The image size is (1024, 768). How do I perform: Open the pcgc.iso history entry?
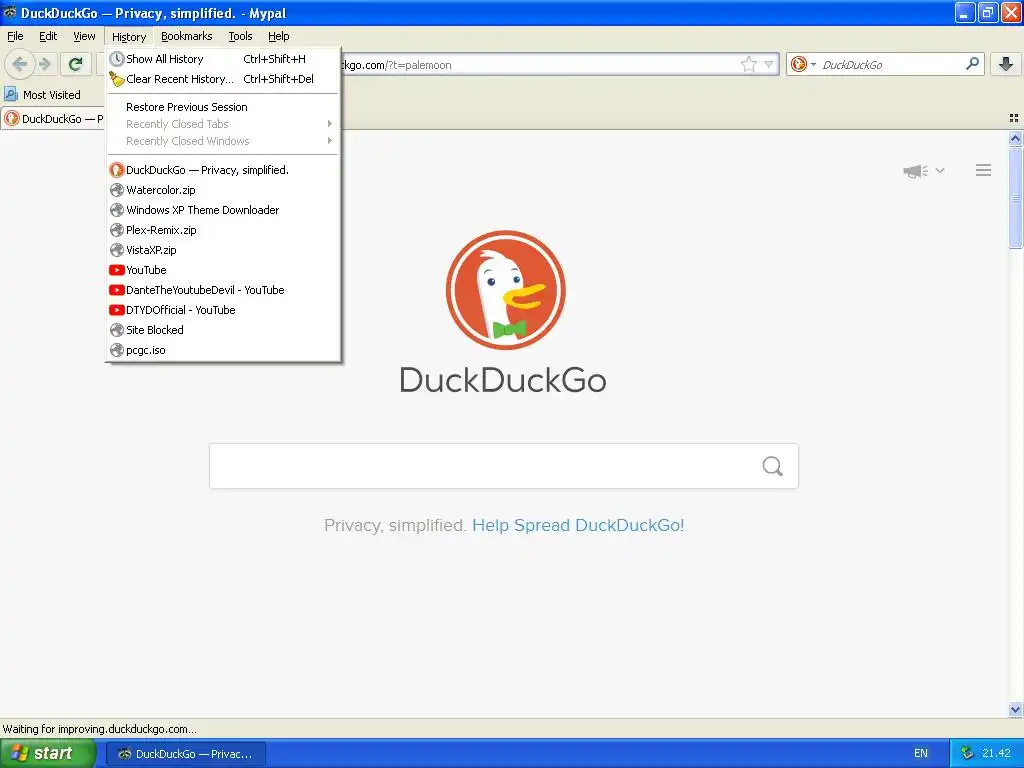(x=223, y=350)
